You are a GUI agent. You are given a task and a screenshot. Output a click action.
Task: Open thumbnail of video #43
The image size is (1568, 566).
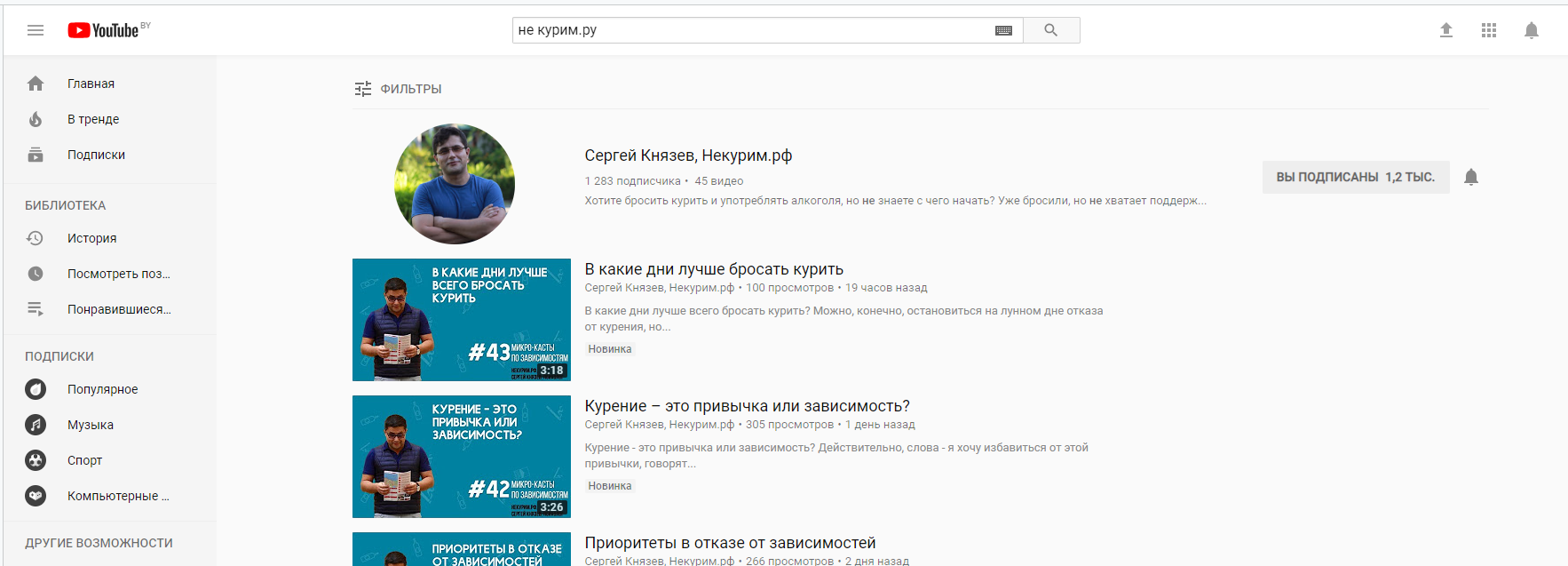coord(462,320)
